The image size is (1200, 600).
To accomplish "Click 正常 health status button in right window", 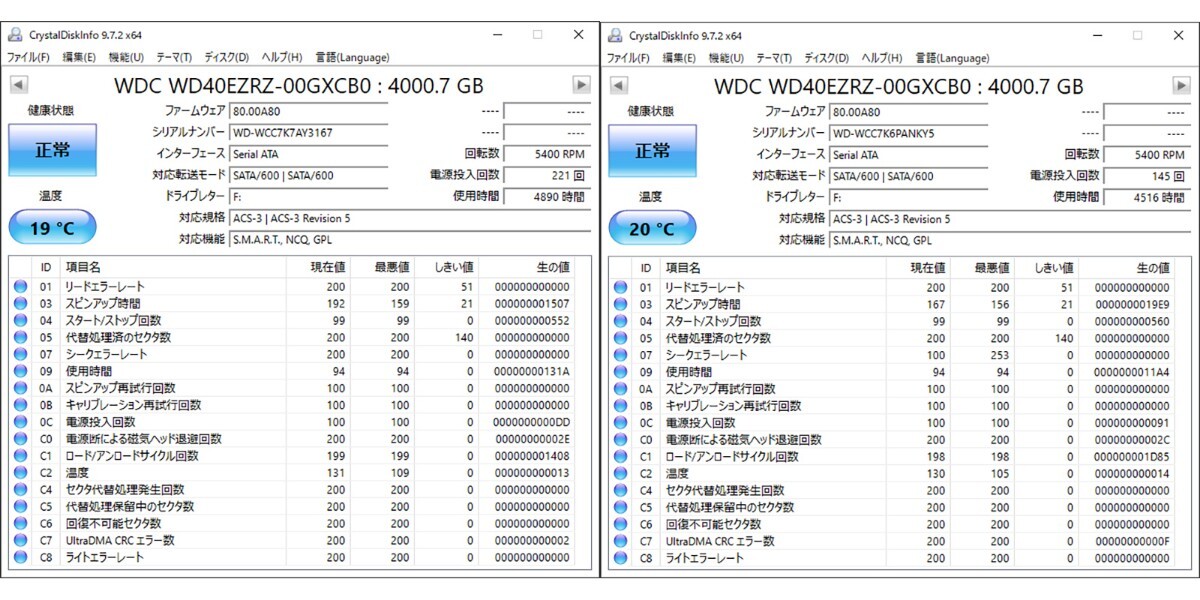I will click(652, 152).
